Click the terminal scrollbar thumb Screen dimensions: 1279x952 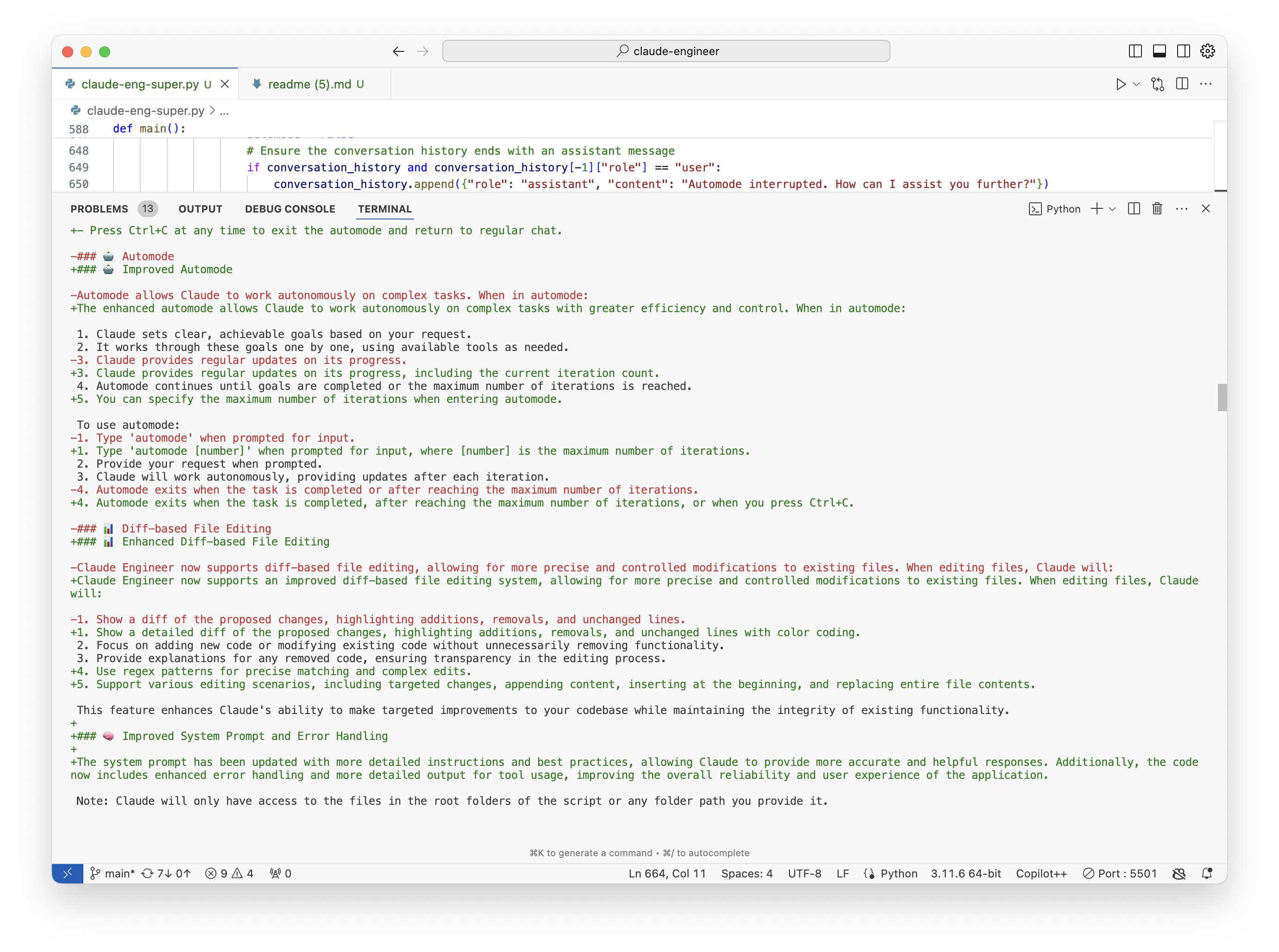[x=1222, y=398]
